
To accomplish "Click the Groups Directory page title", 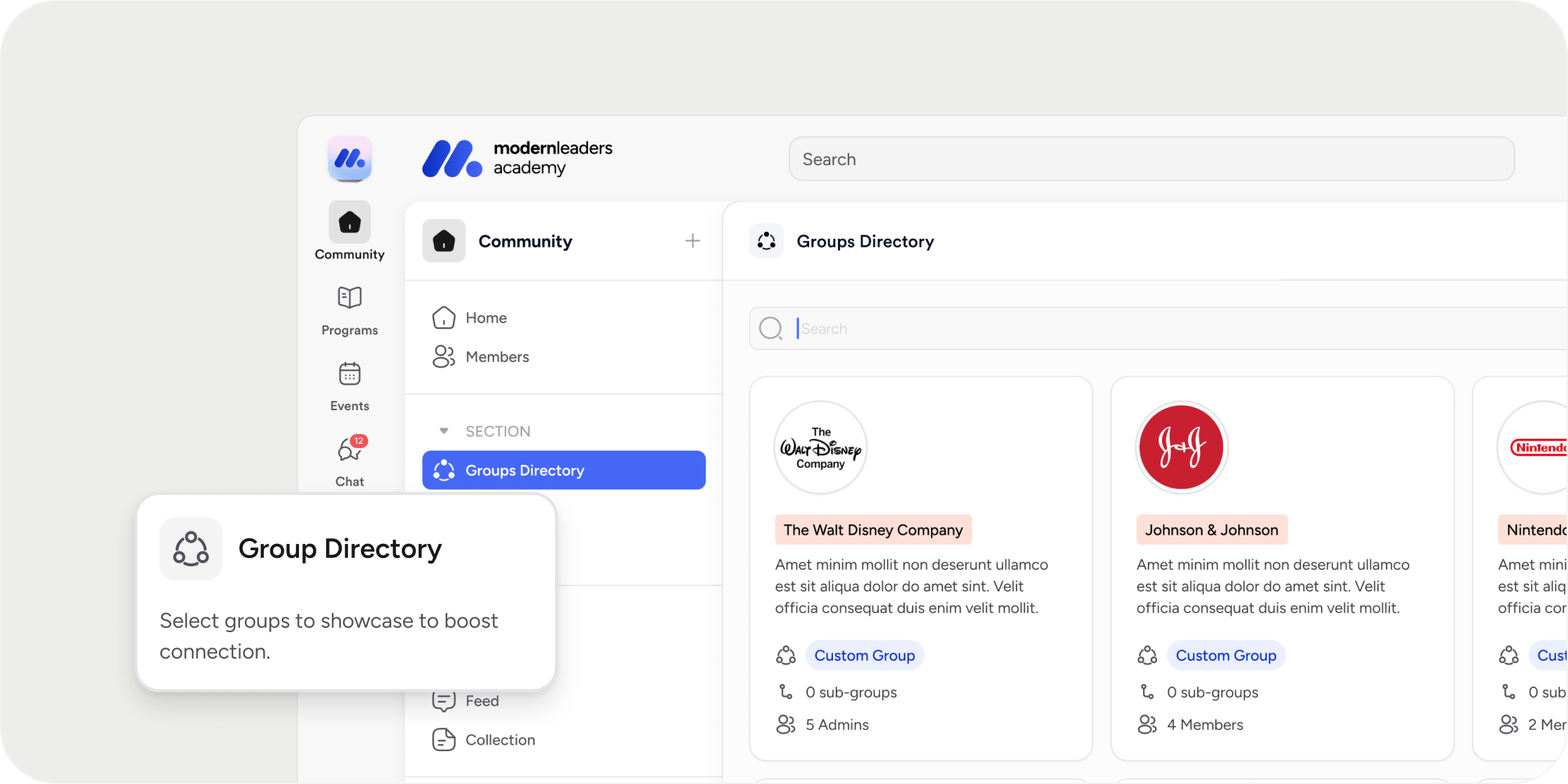I will coord(865,241).
